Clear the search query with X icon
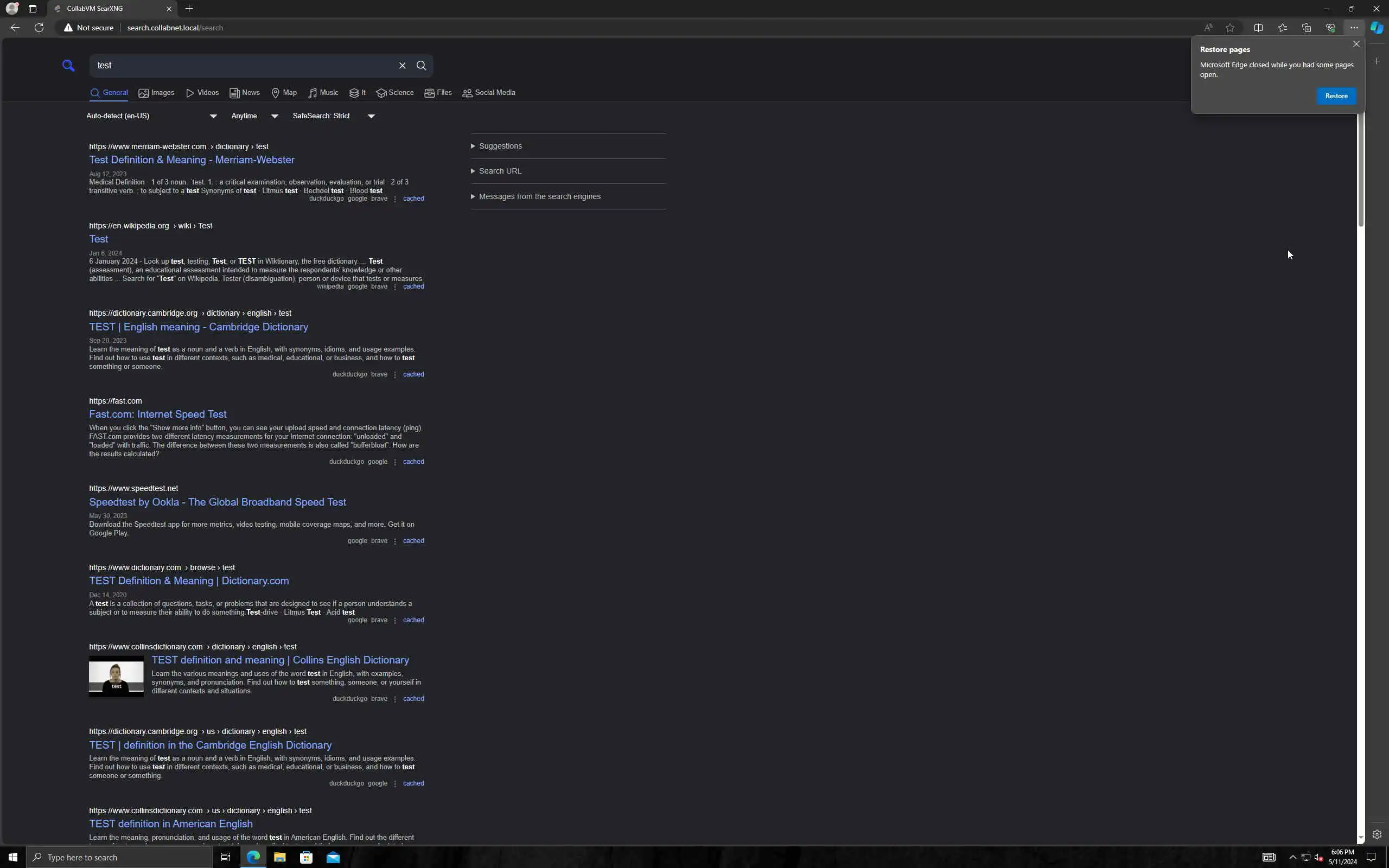 pos(403,66)
